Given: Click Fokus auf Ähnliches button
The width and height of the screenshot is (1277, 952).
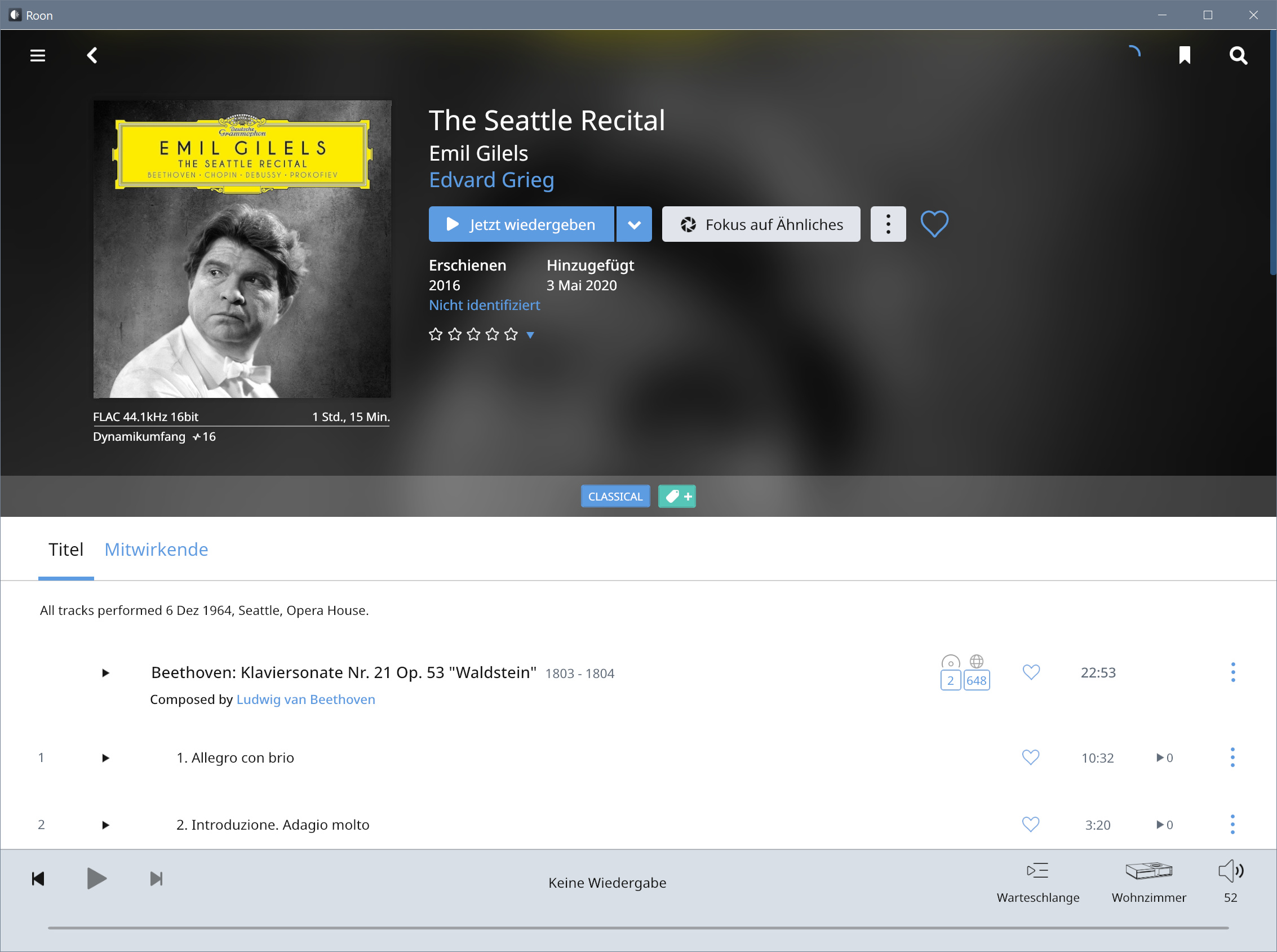Looking at the screenshot, I should (x=761, y=224).
